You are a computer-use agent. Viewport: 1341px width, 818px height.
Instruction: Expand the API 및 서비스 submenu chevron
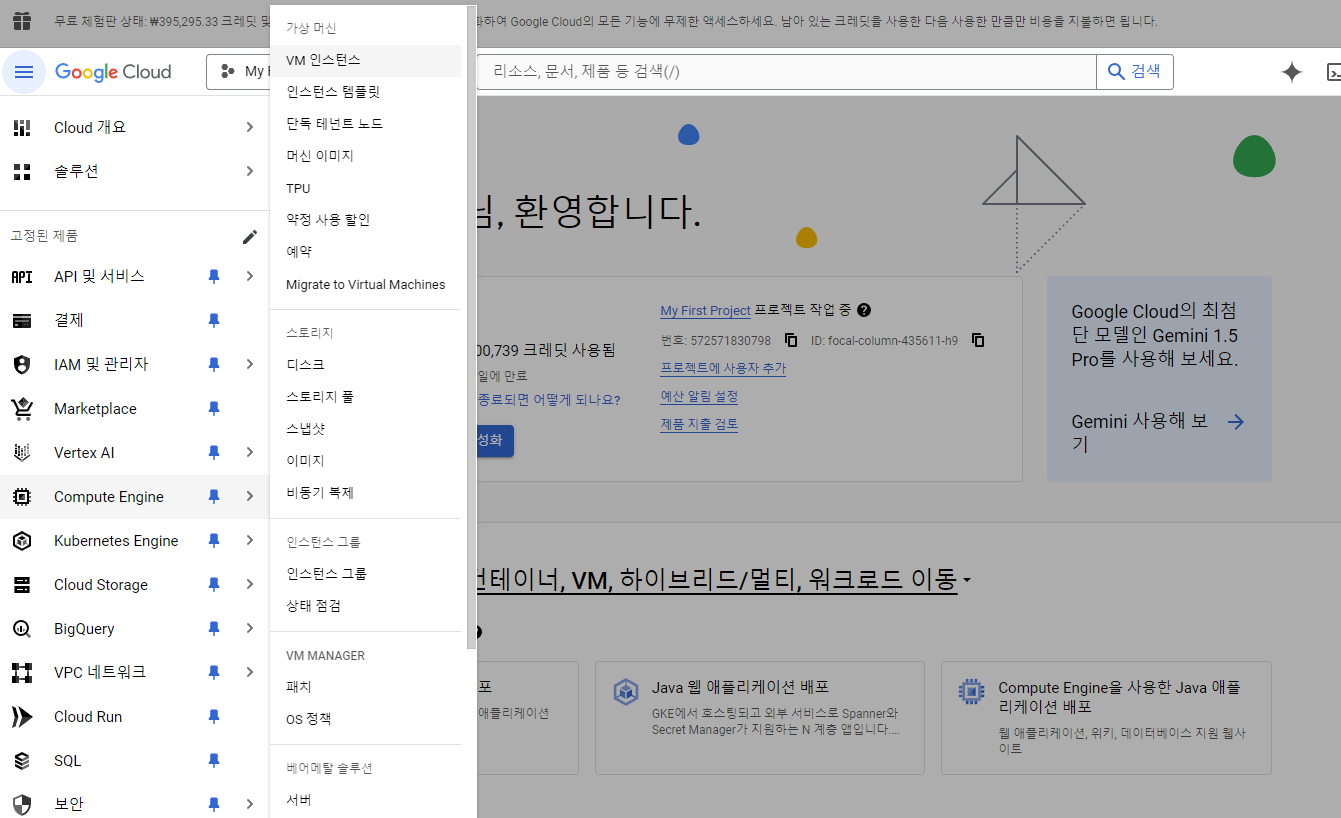[x=250, y=277]
